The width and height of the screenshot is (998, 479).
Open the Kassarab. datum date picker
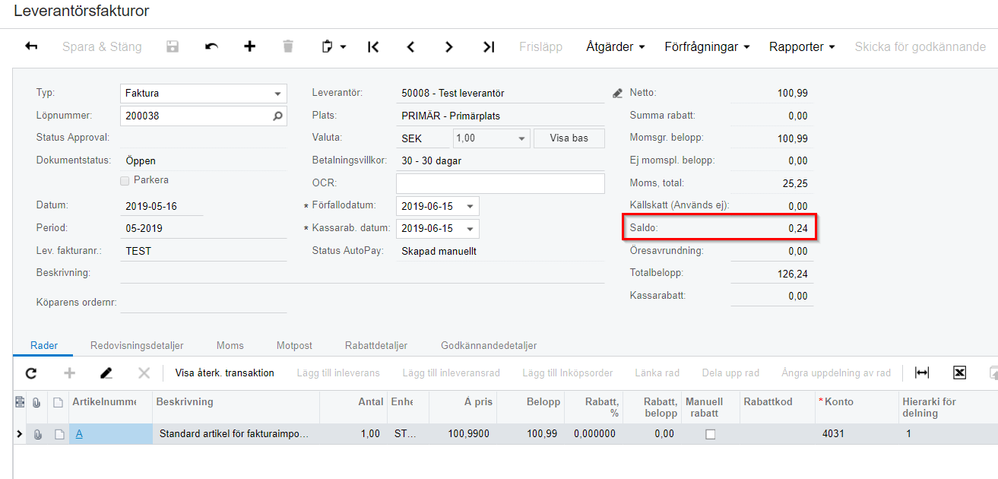tap(470, 229)
